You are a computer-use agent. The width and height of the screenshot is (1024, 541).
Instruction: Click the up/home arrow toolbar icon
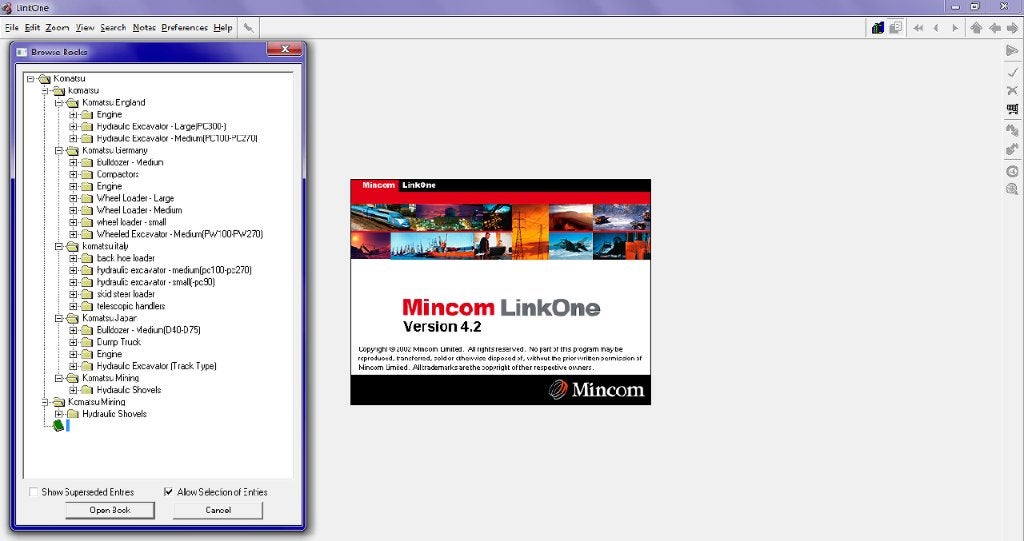[x=976, y=28]
